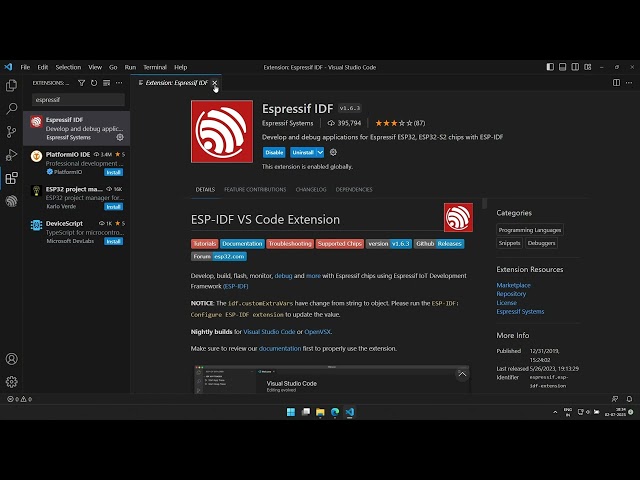
Task: Select the Details tab
Action: point(205,189)
